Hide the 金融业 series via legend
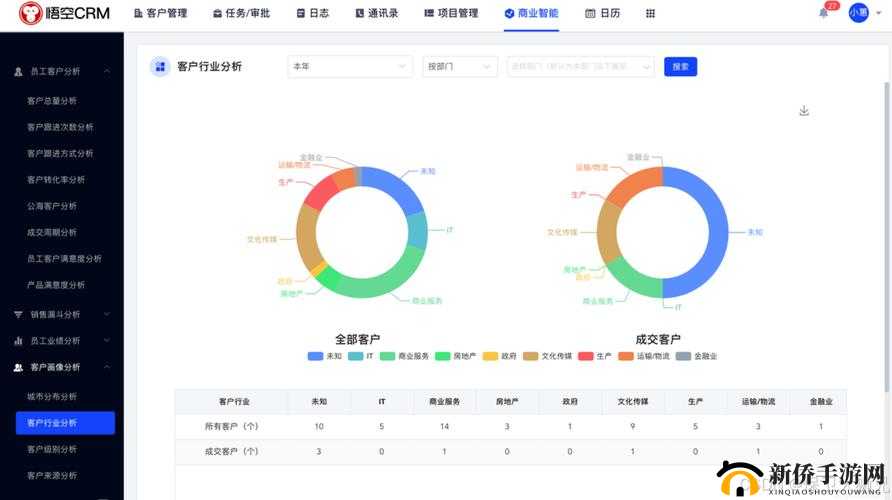The height and width of the screenshot is (500, 892). [x=683, y=356]
